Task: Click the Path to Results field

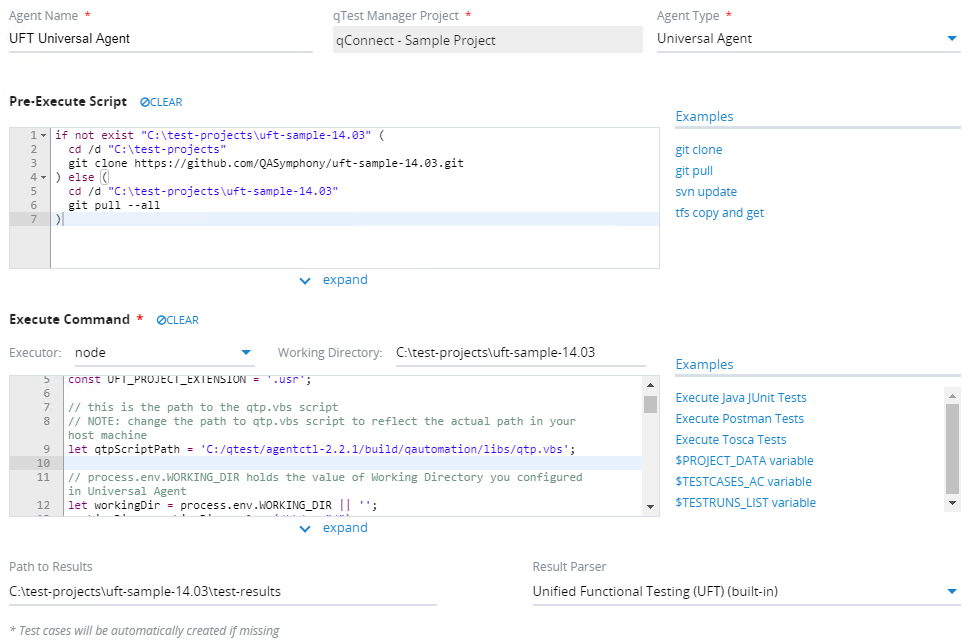Action: (222, 592)
